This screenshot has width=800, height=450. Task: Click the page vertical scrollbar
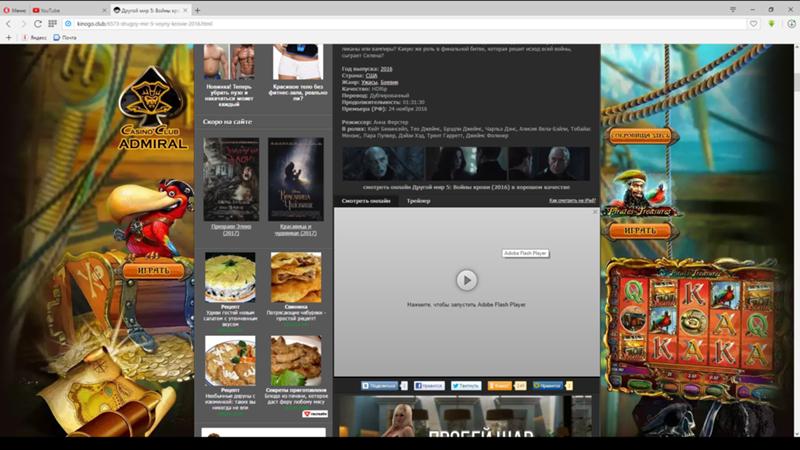click(x=796, y=240)
